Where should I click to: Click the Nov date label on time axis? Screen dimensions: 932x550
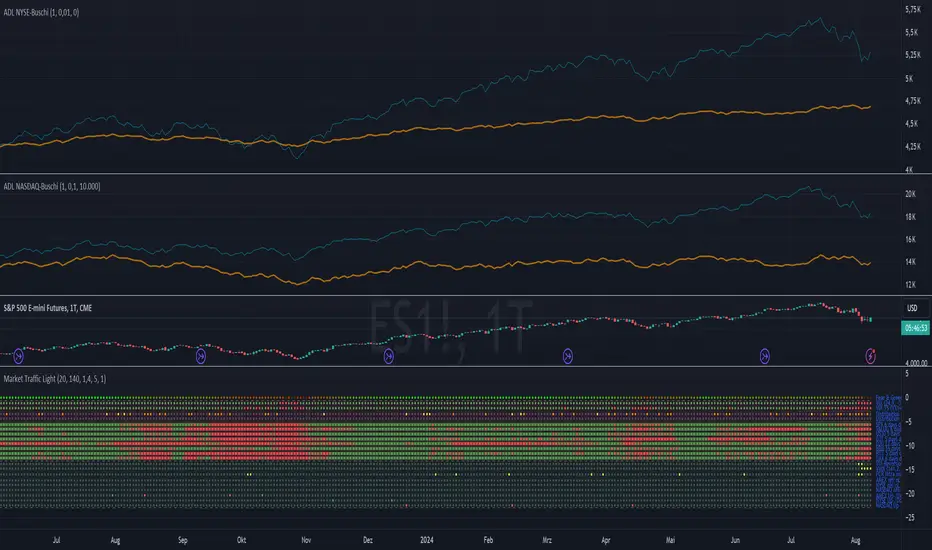[306, 540]
